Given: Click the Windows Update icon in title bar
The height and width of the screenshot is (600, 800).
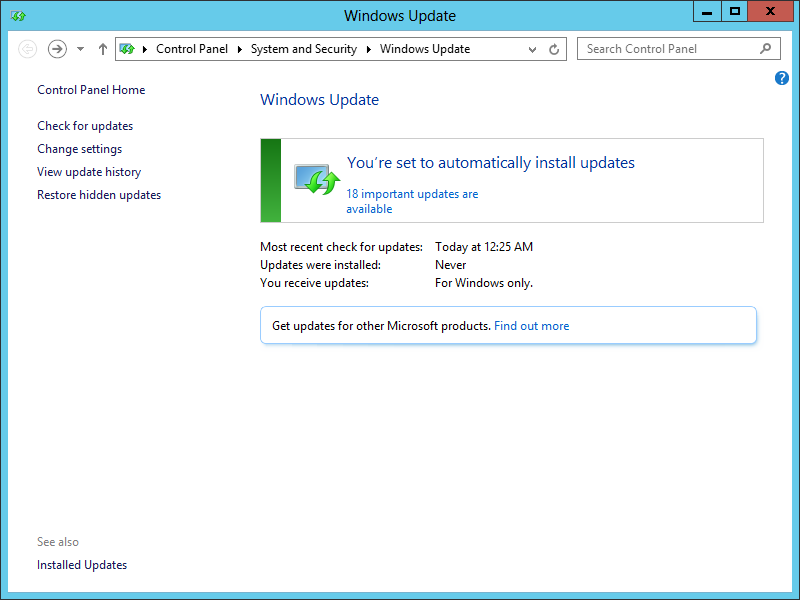Looking at the screenshot, I should coord(18,16).
